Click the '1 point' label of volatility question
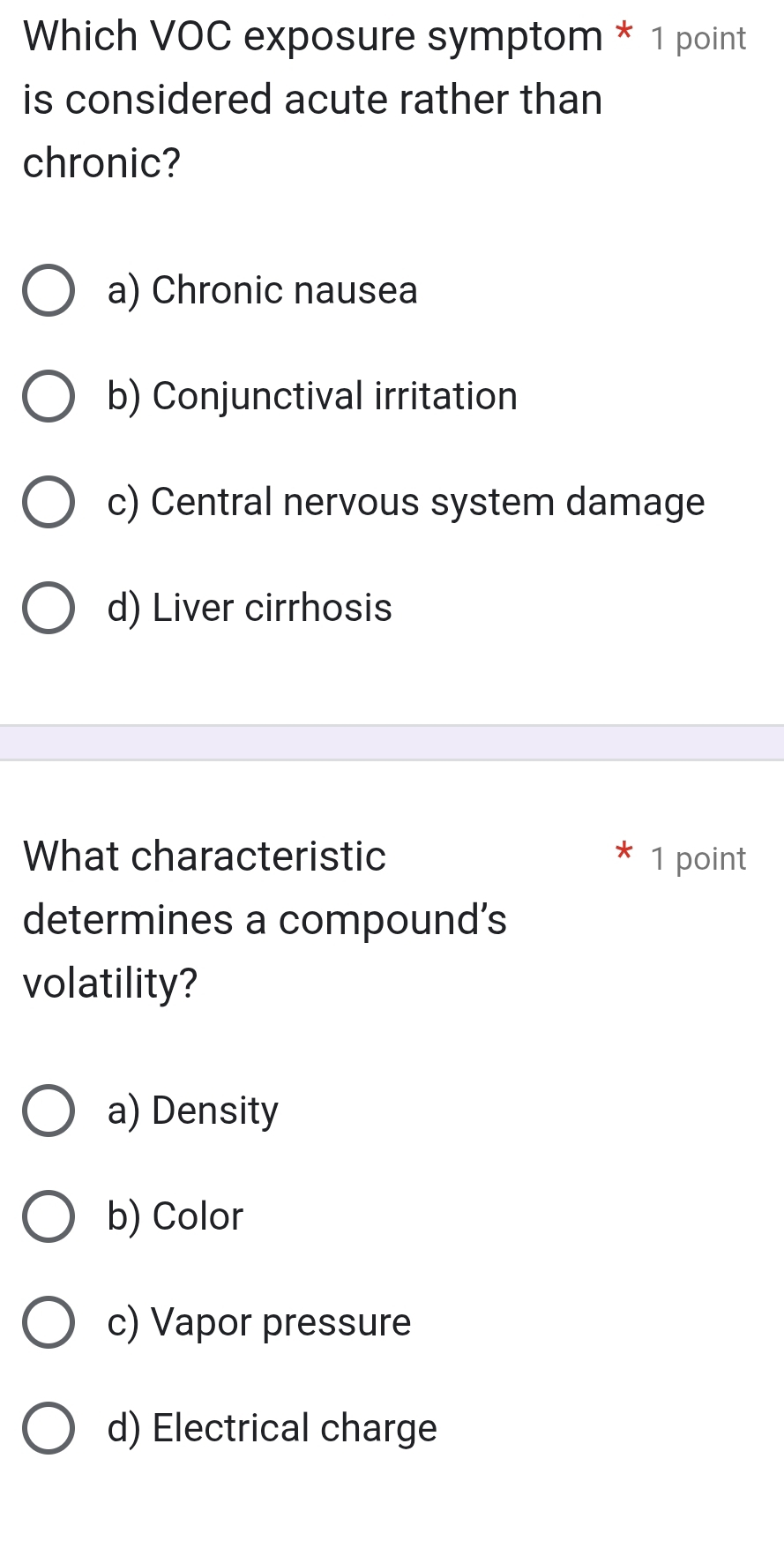The image size is (784, 1541). (698, 858)
